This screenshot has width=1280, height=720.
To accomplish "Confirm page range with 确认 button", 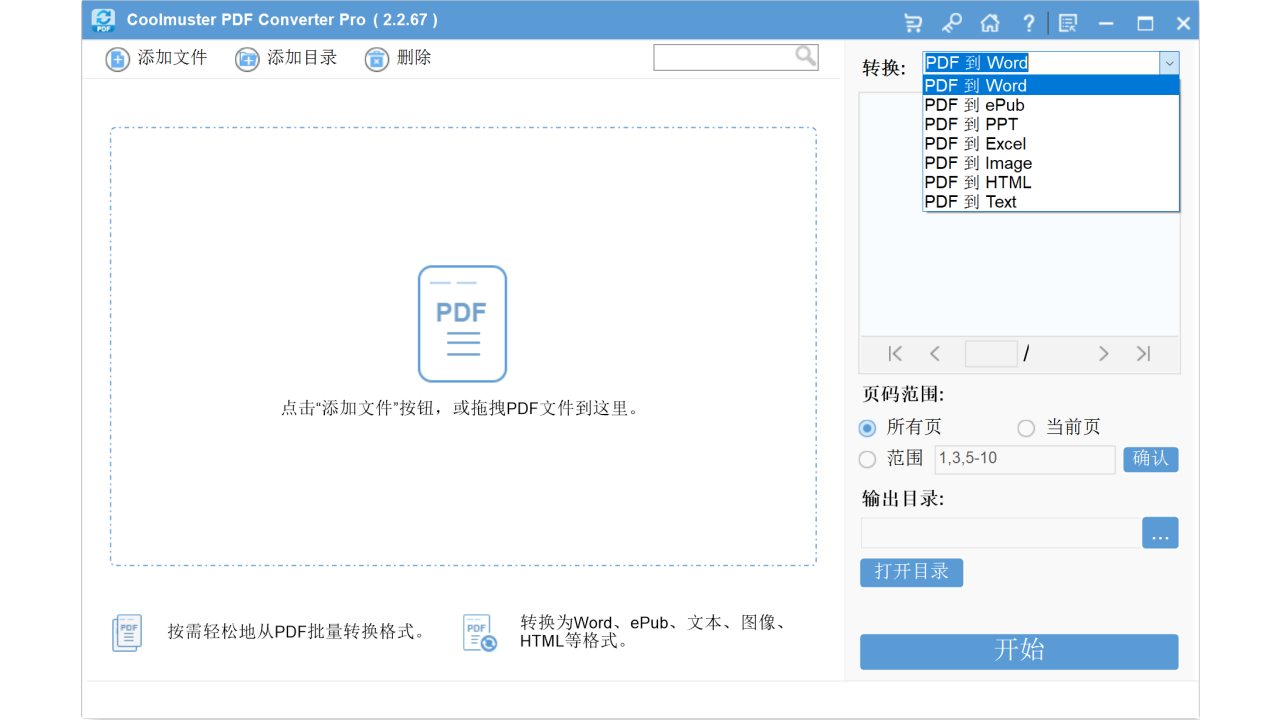I will (x=1150, y=459).
